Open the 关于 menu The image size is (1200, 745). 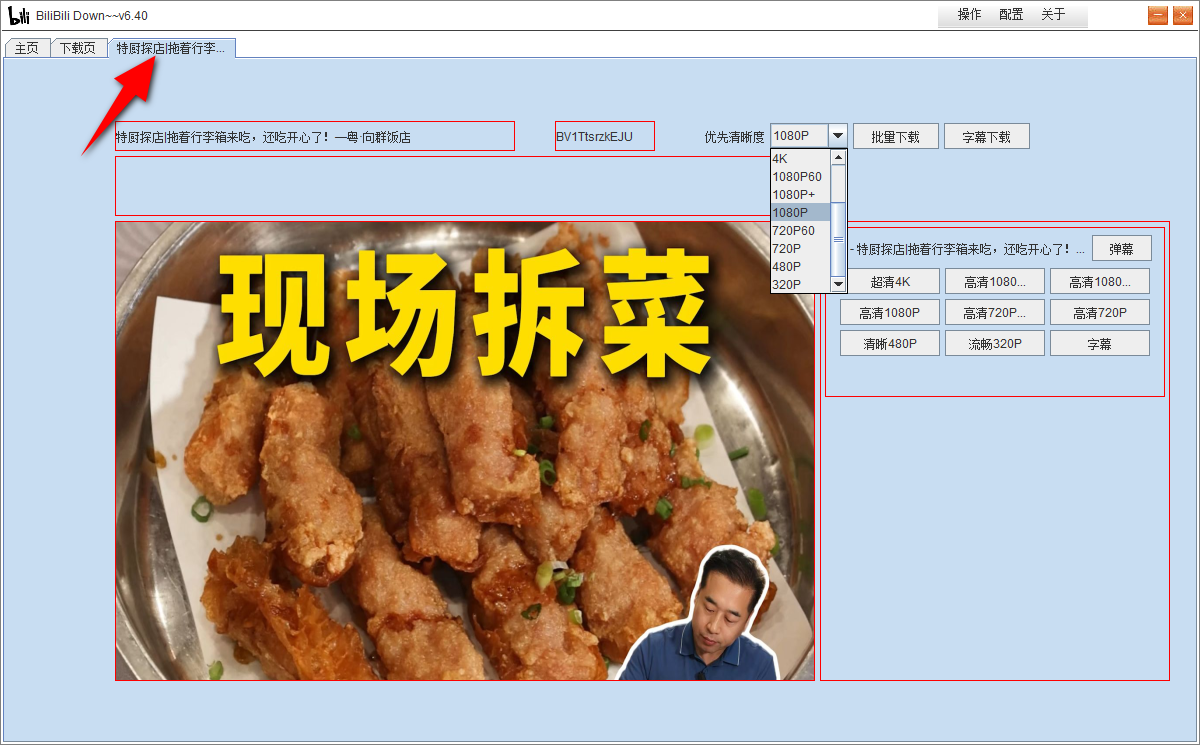pyautogui.click(x=1051, y=15)
